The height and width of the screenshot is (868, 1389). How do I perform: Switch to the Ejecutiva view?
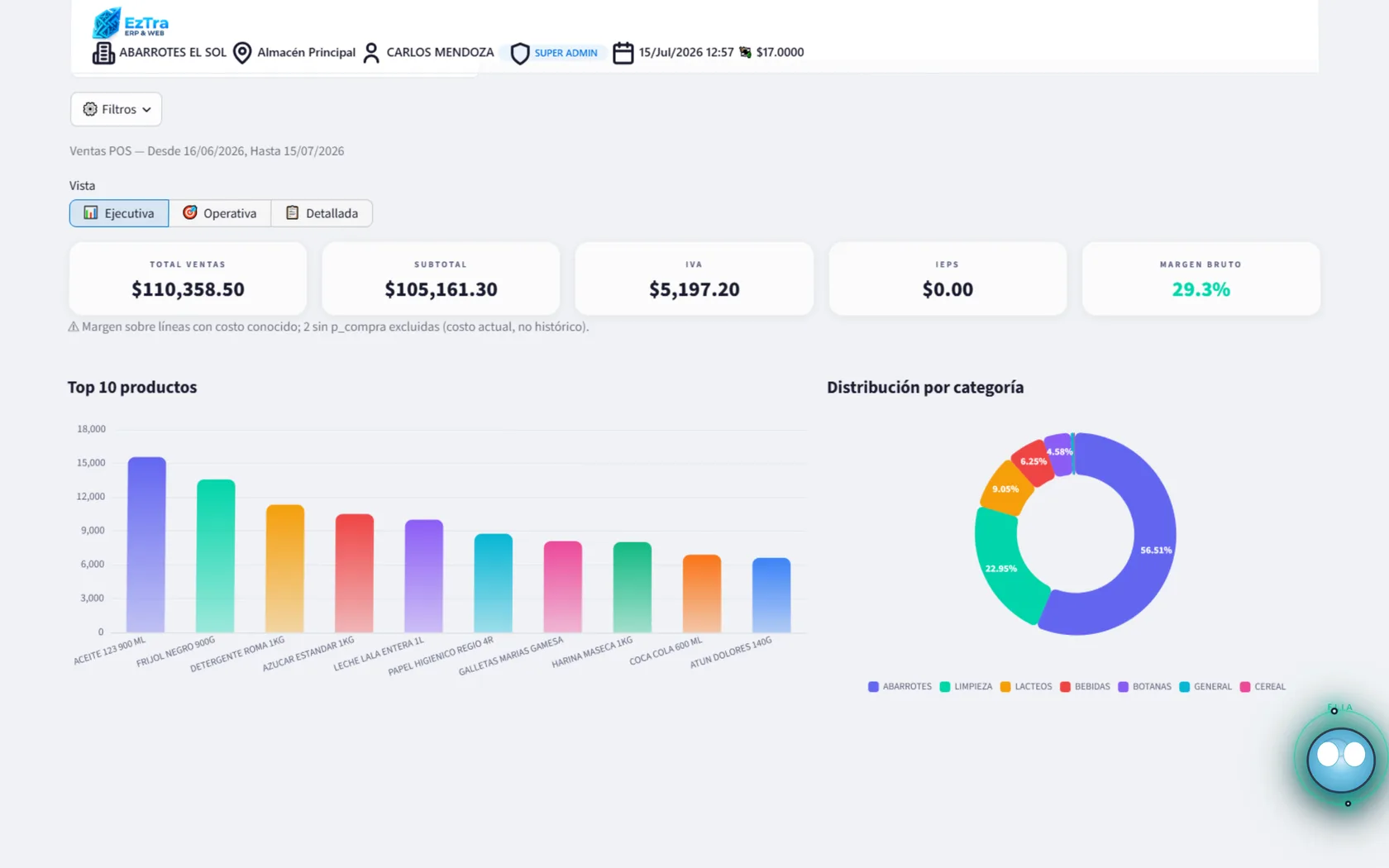point(119,213)
